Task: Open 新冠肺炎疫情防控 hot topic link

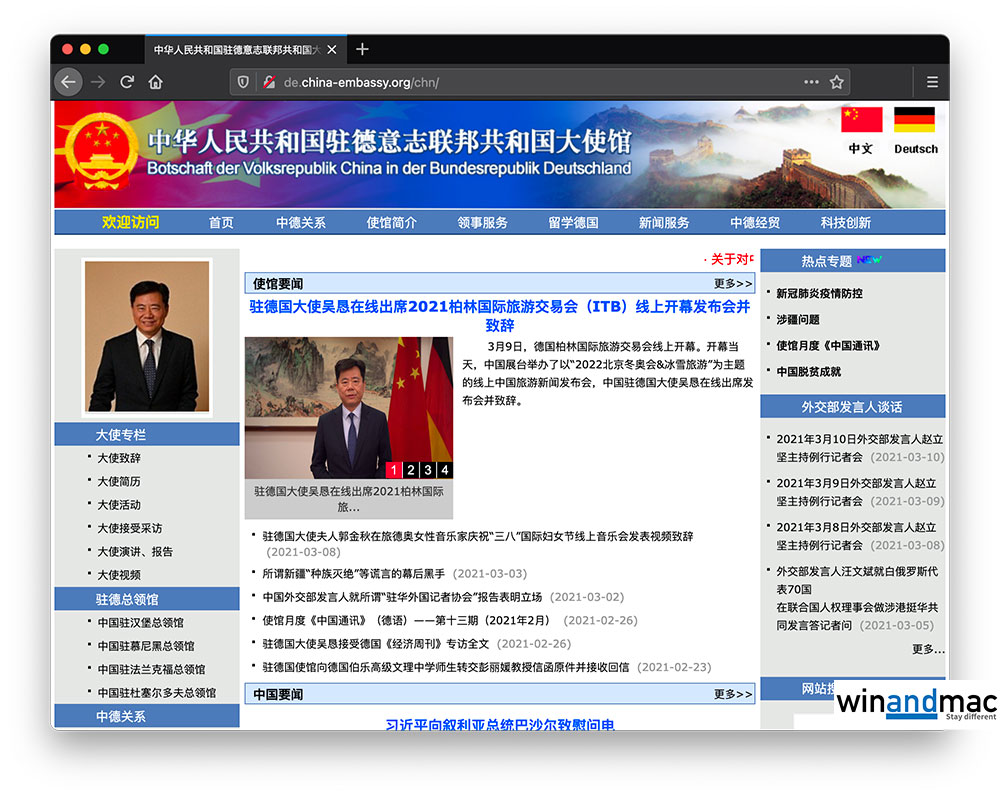Action: click(x=819, y=294)
